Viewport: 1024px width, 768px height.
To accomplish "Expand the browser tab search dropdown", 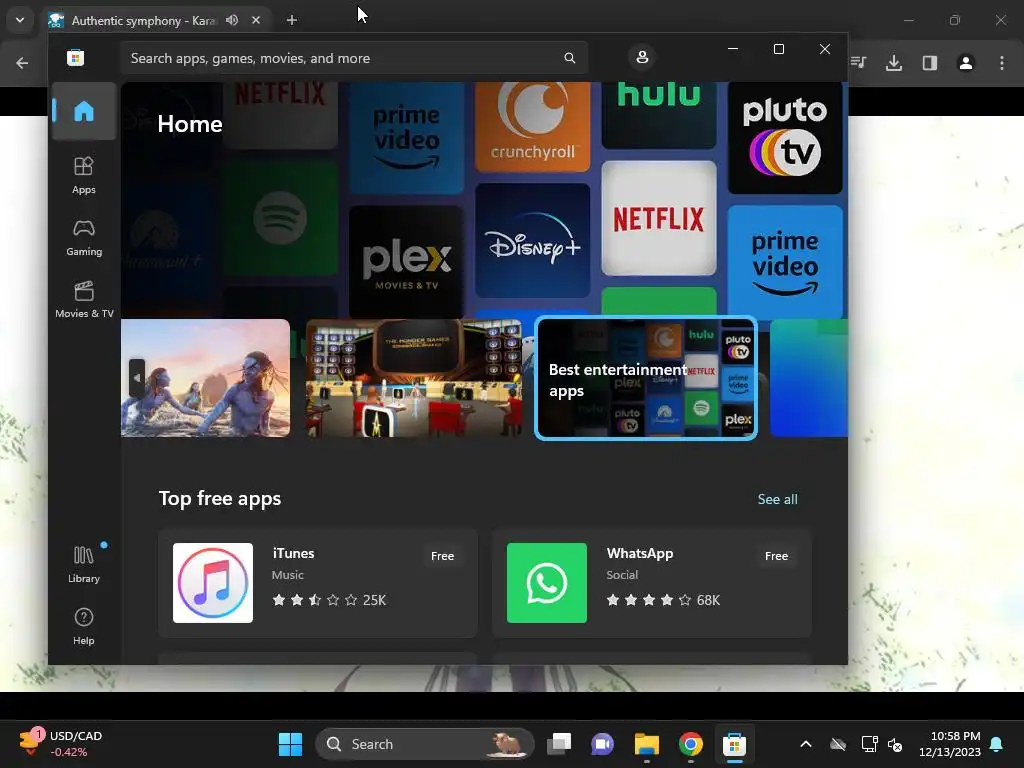I will (x=20, y=20).
